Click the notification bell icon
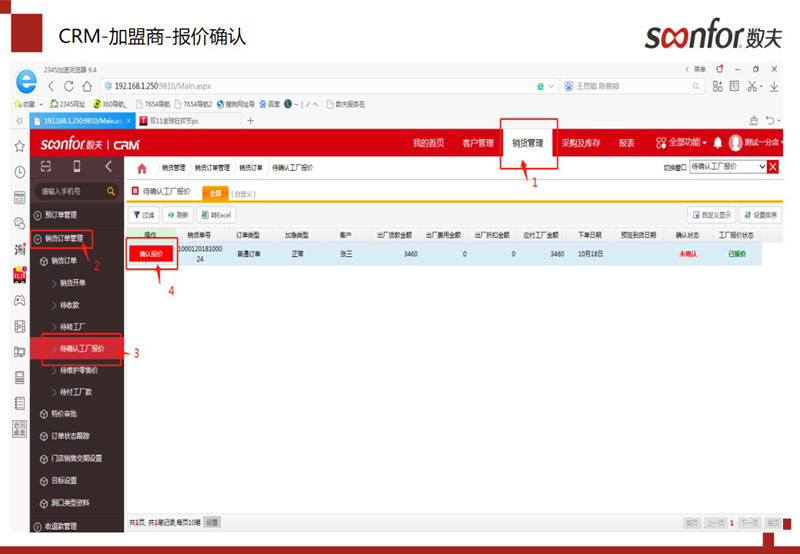Screen dimensions: 800x554 (717, 143)
